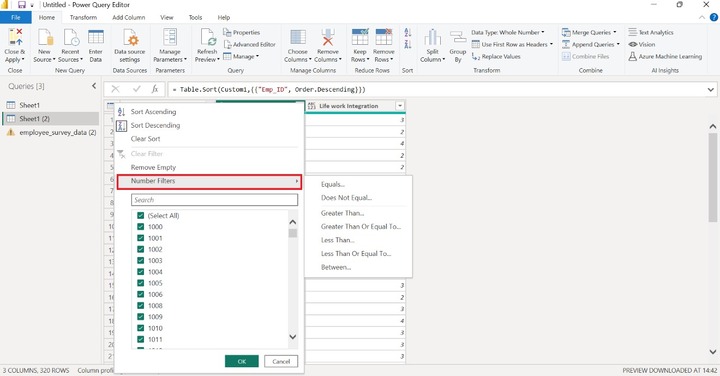
Task: Click the Cancel button
Action: [x=281, y=361]
